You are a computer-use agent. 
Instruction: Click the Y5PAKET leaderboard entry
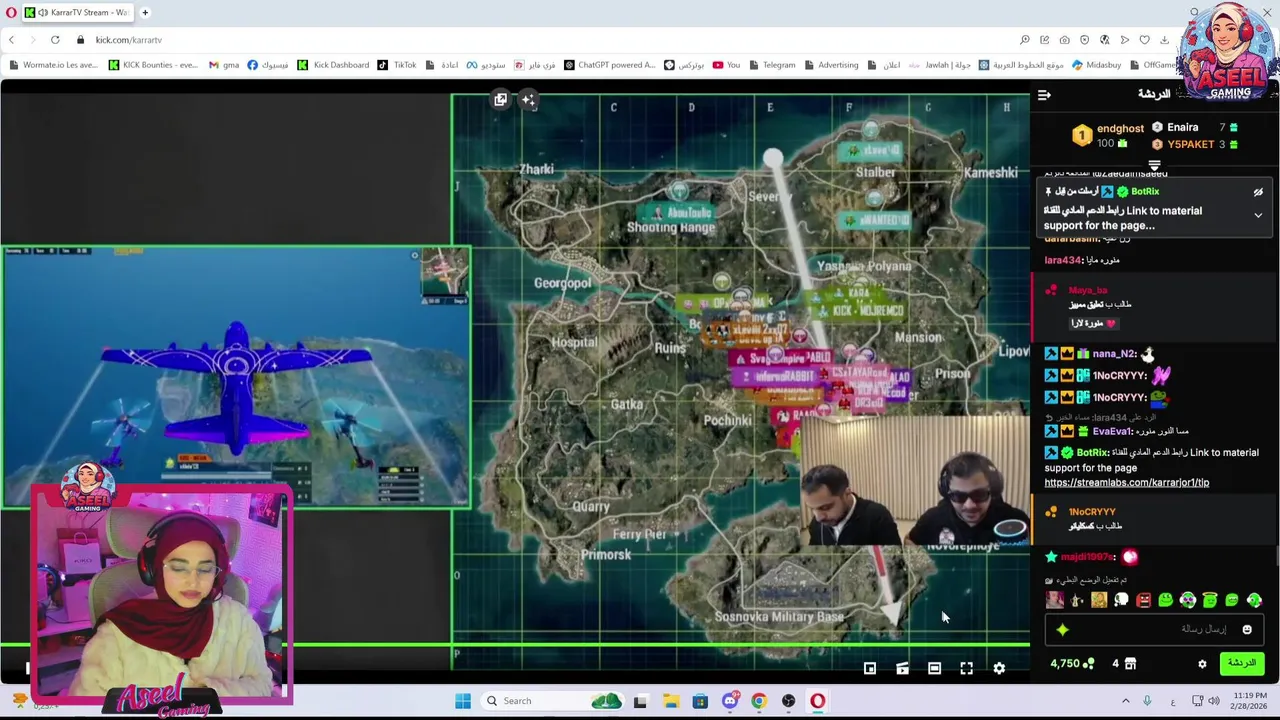coord(1195,144)
